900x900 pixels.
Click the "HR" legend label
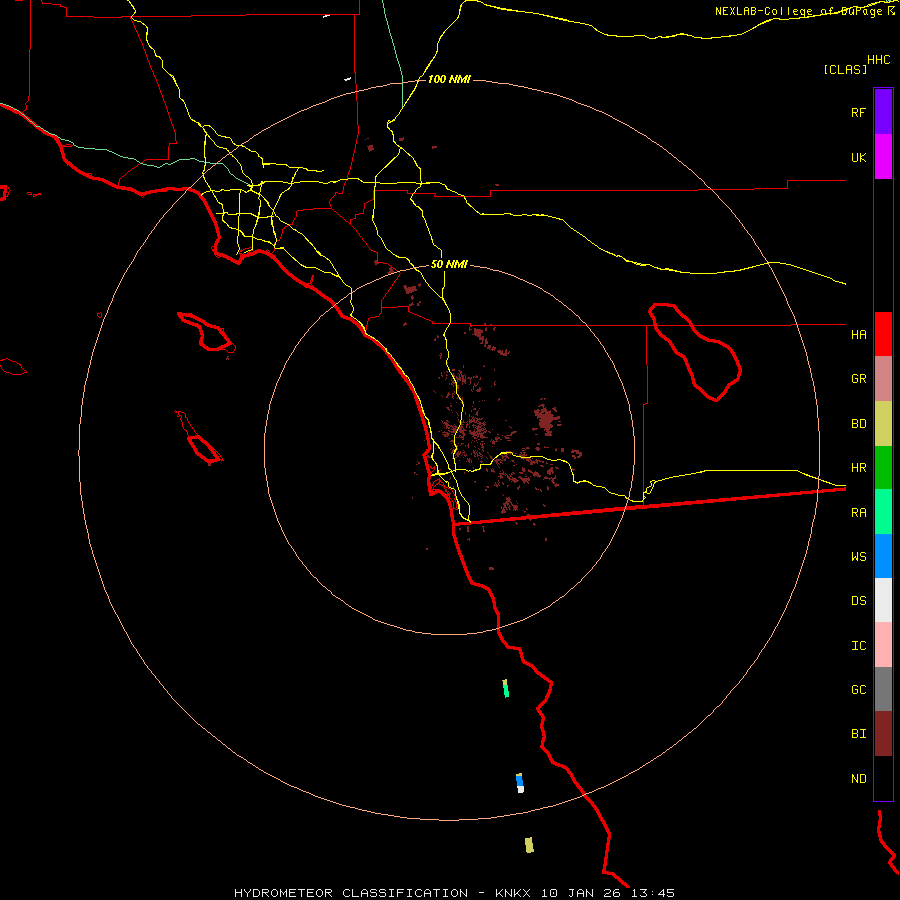pyautogui.click(x=858, y=468)
